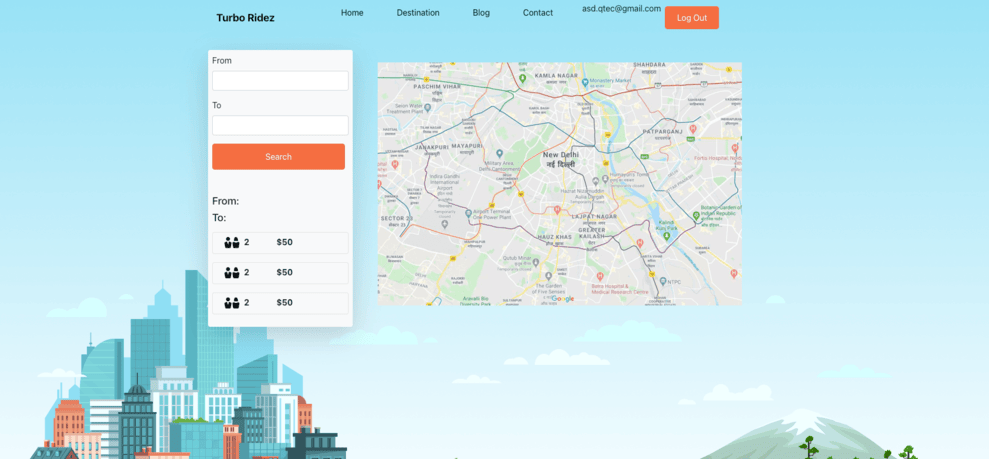The image size is (989, 459).
Task: Open the Blog nav link
Action: pyautogui.click(x=481, y=13)
